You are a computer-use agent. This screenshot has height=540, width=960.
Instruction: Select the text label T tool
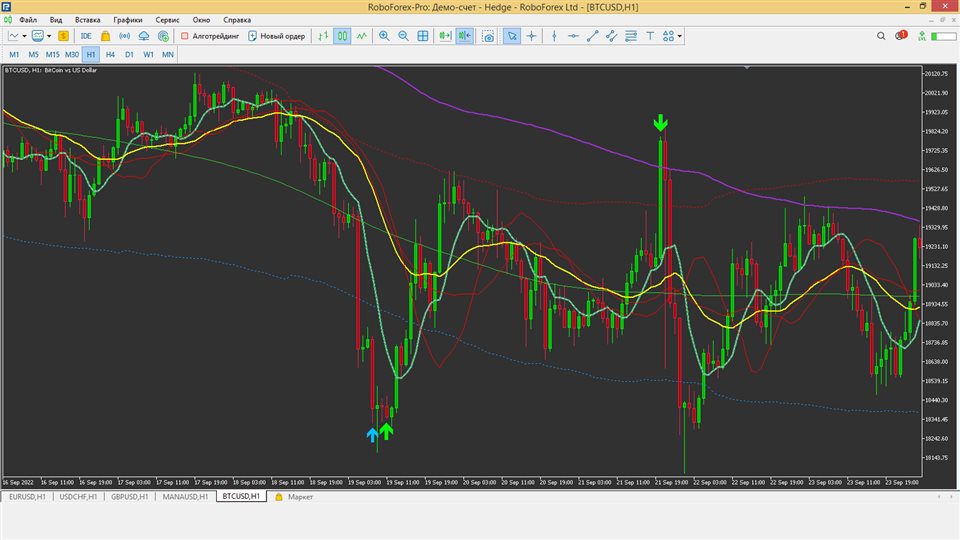[650, 36]
